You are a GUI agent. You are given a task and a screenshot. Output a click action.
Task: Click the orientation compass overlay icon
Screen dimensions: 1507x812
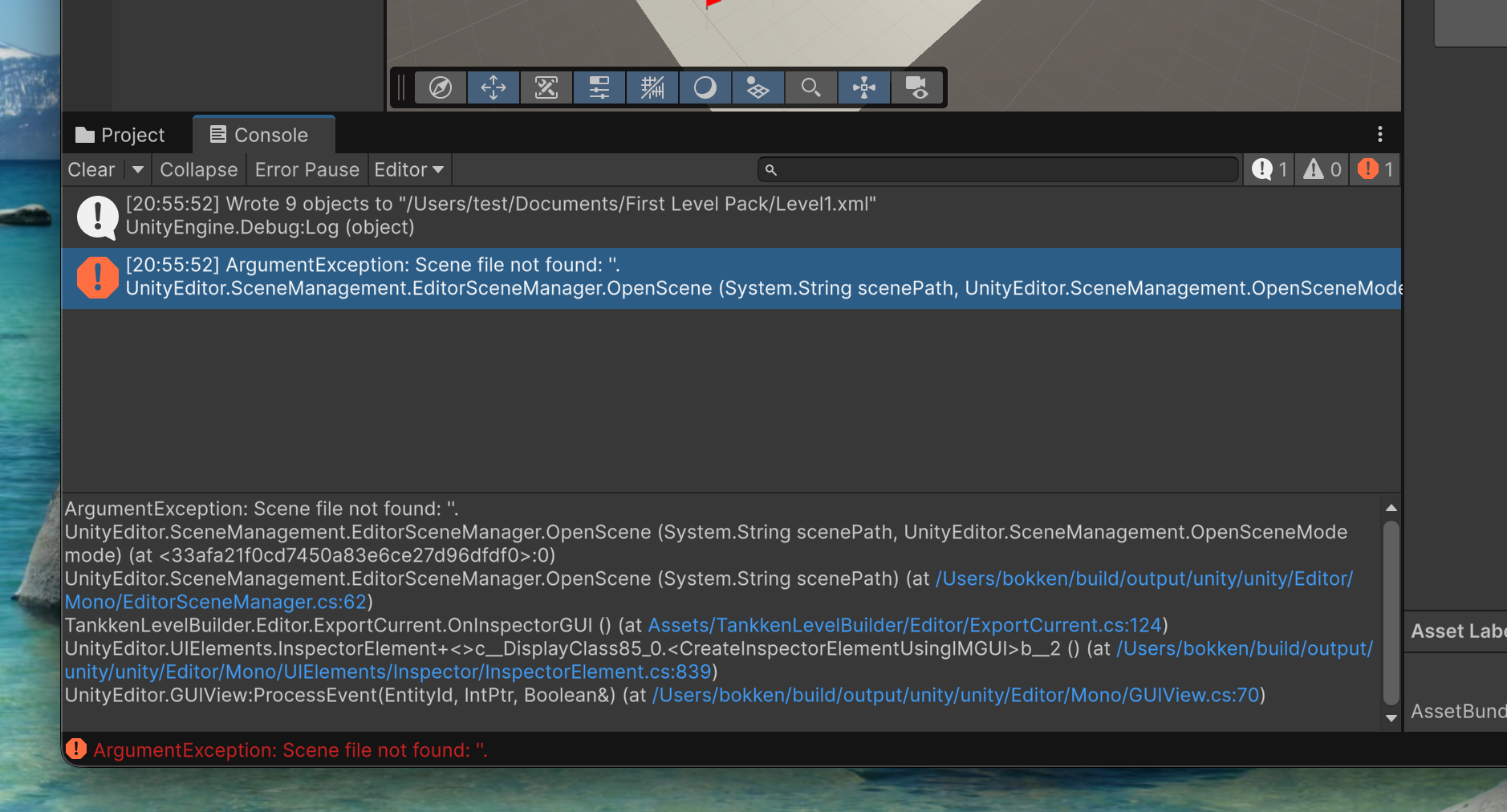pyautogui.click(x=440, y=87)
